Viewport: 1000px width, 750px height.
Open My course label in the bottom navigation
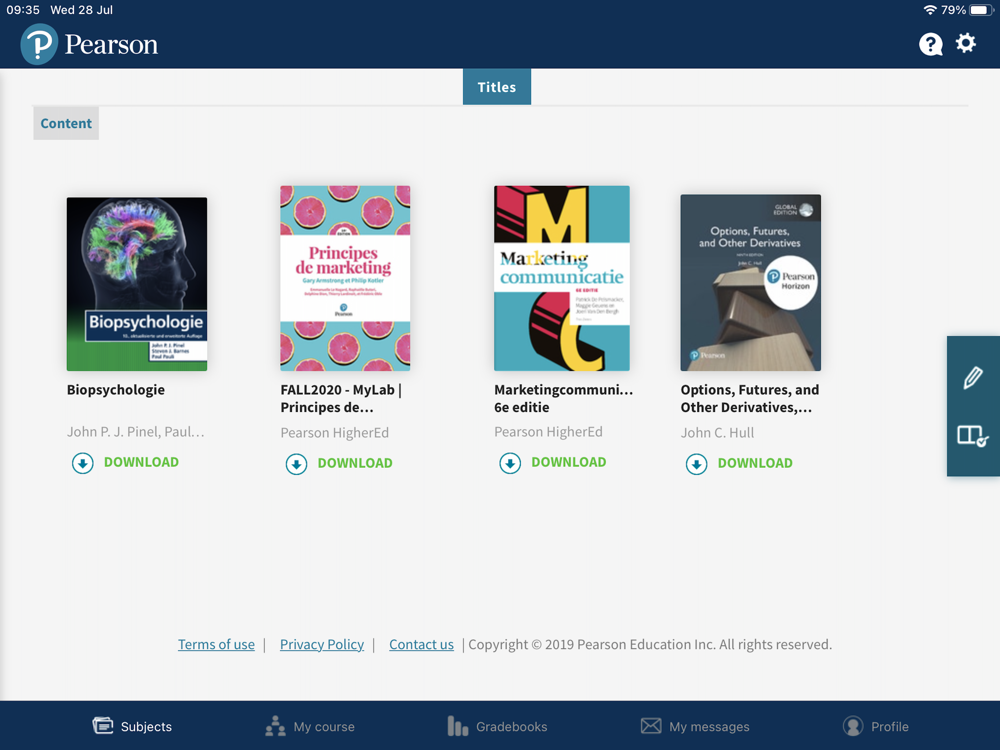coord(324,726)
